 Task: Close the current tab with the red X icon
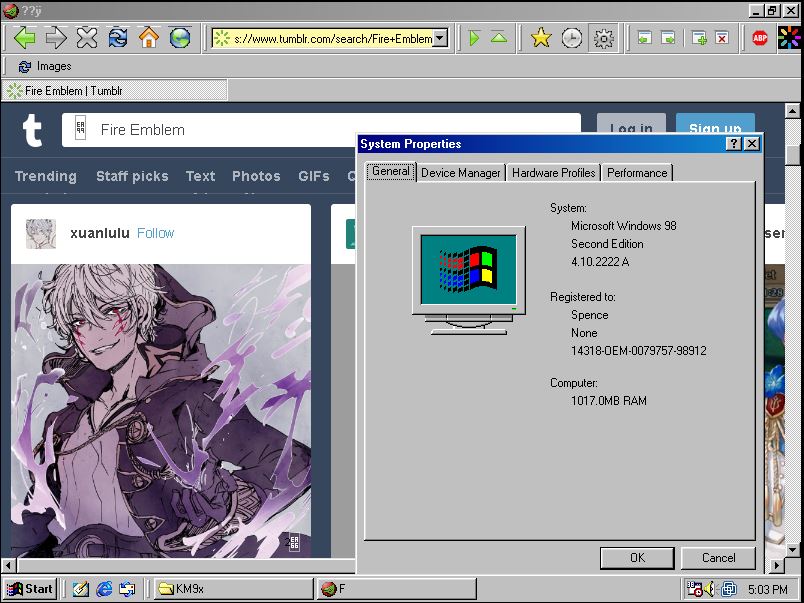[723, 37]
